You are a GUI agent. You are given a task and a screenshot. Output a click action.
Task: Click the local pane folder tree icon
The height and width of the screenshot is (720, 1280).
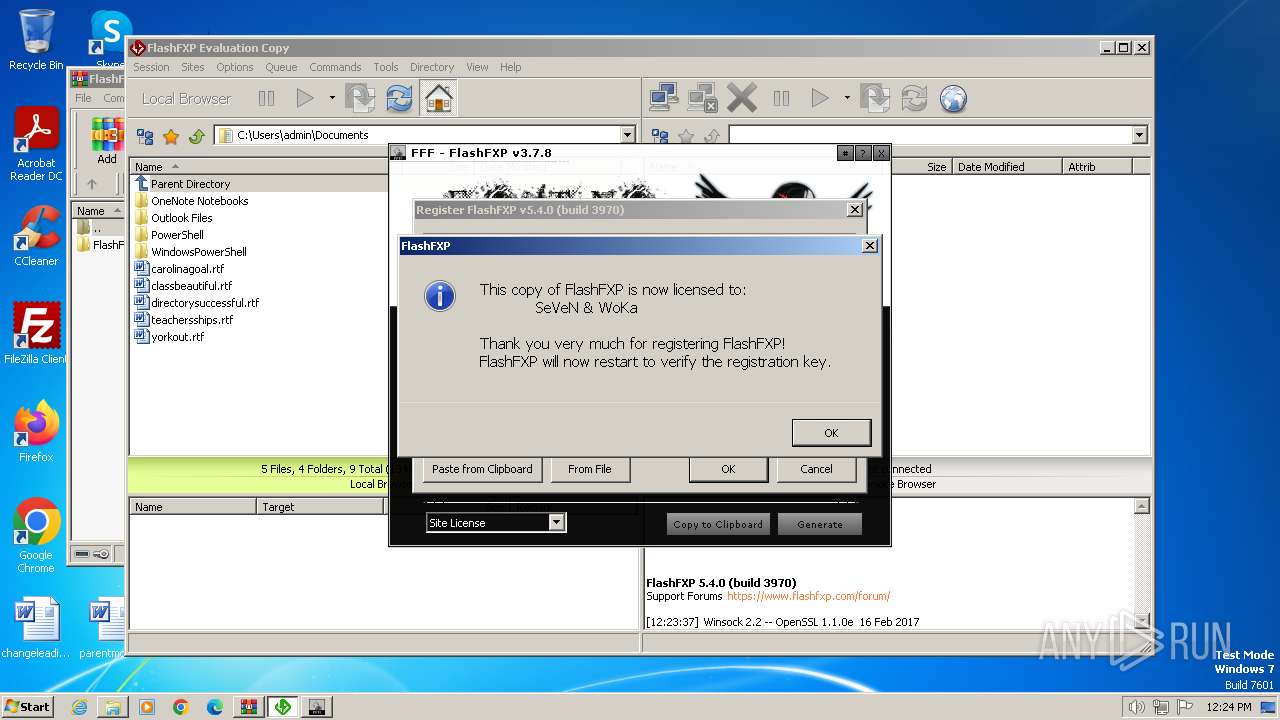coord(145,136)
